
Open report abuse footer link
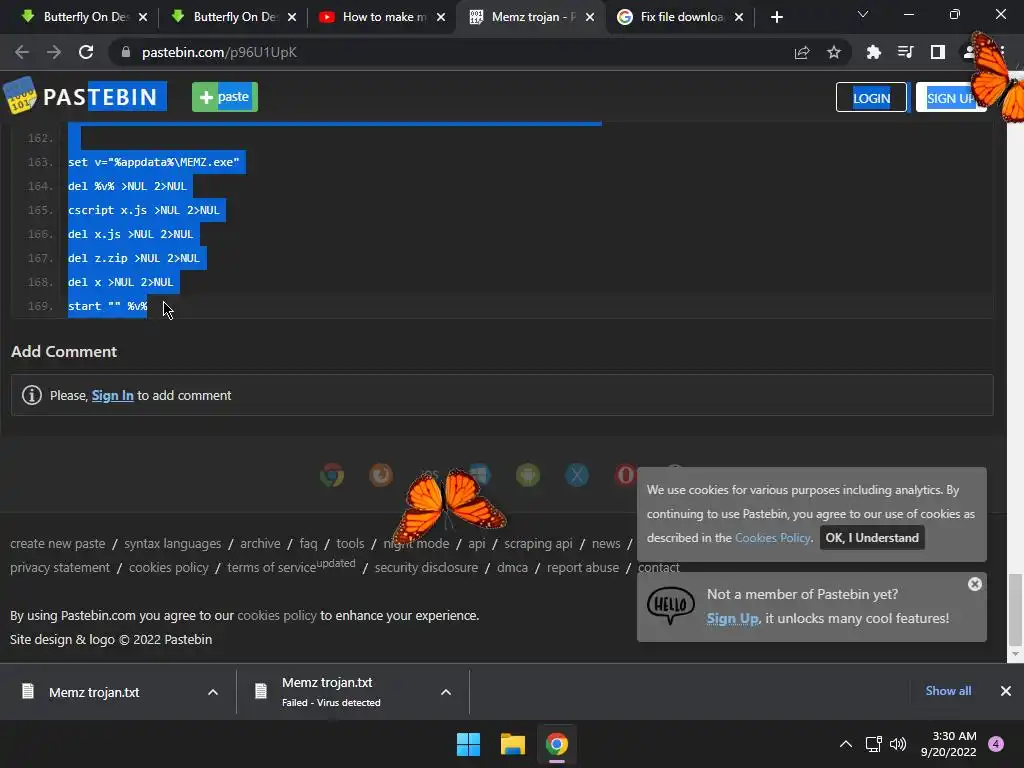point(583,568)
